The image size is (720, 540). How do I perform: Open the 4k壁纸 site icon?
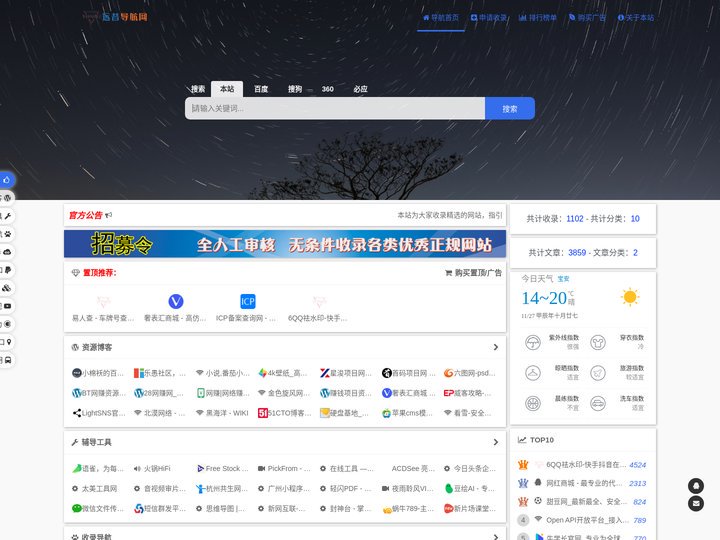coord(262,373)
